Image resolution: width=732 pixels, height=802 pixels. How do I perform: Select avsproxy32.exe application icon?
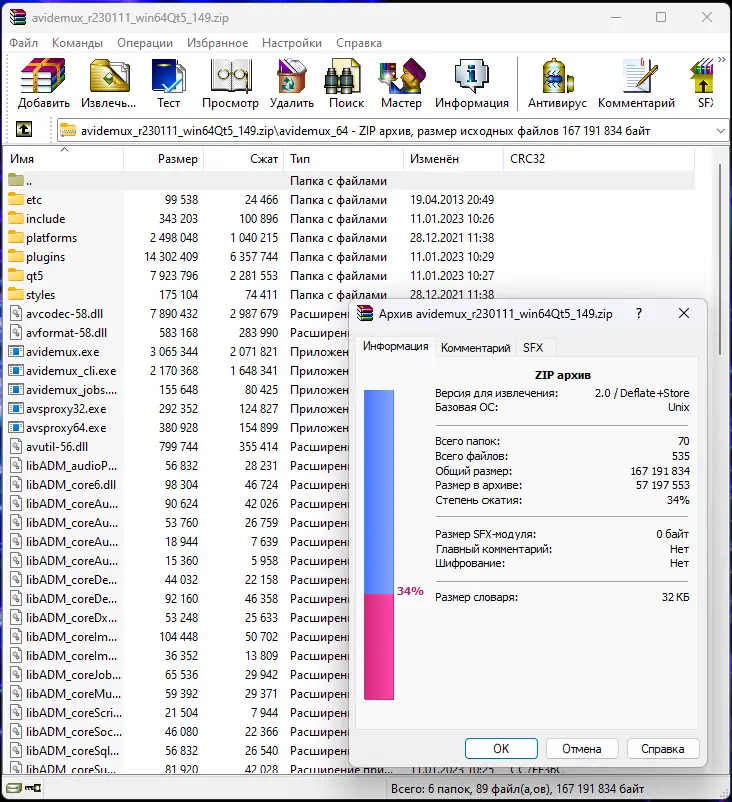16,409
